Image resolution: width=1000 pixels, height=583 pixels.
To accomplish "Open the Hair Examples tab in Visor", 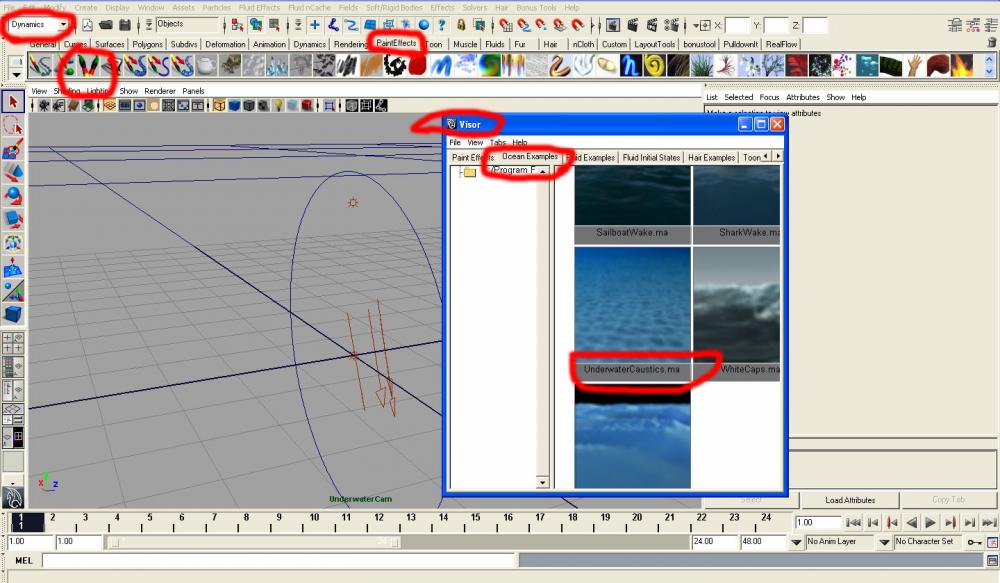I will pyautogui.click(x=711, y=157).
